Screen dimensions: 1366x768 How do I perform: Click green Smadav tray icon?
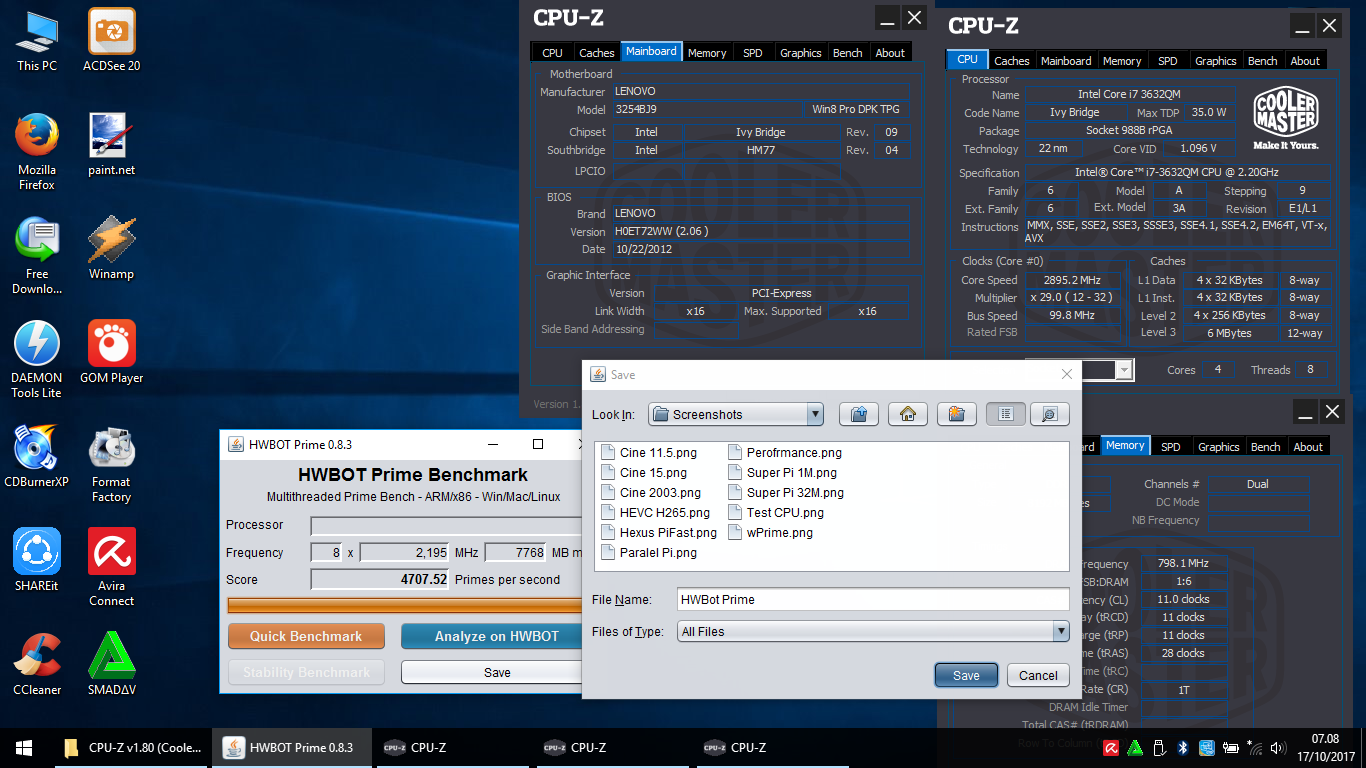[x=1134, y=747]
